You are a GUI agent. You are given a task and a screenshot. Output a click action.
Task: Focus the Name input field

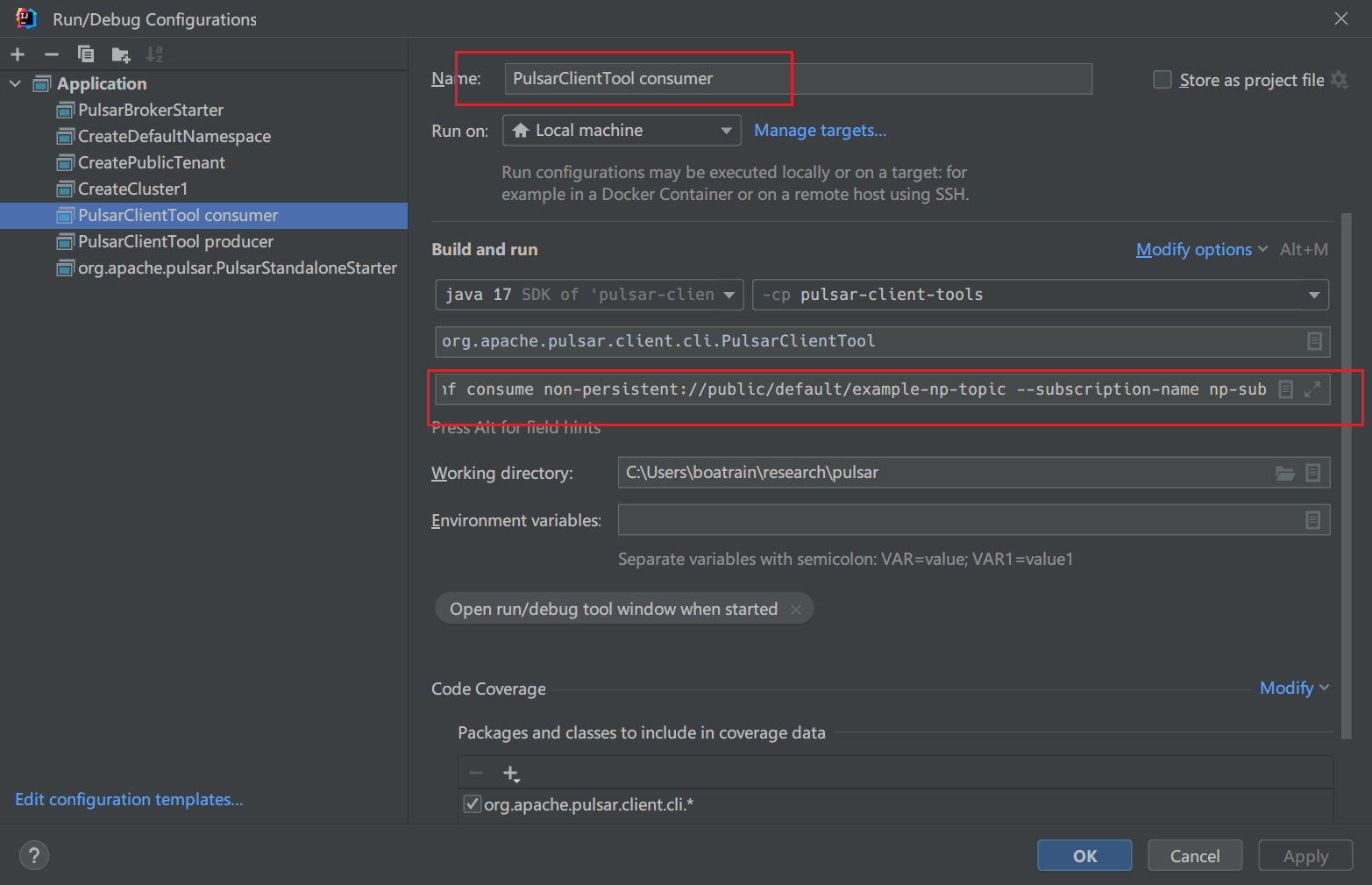click(x=799, y=79)
